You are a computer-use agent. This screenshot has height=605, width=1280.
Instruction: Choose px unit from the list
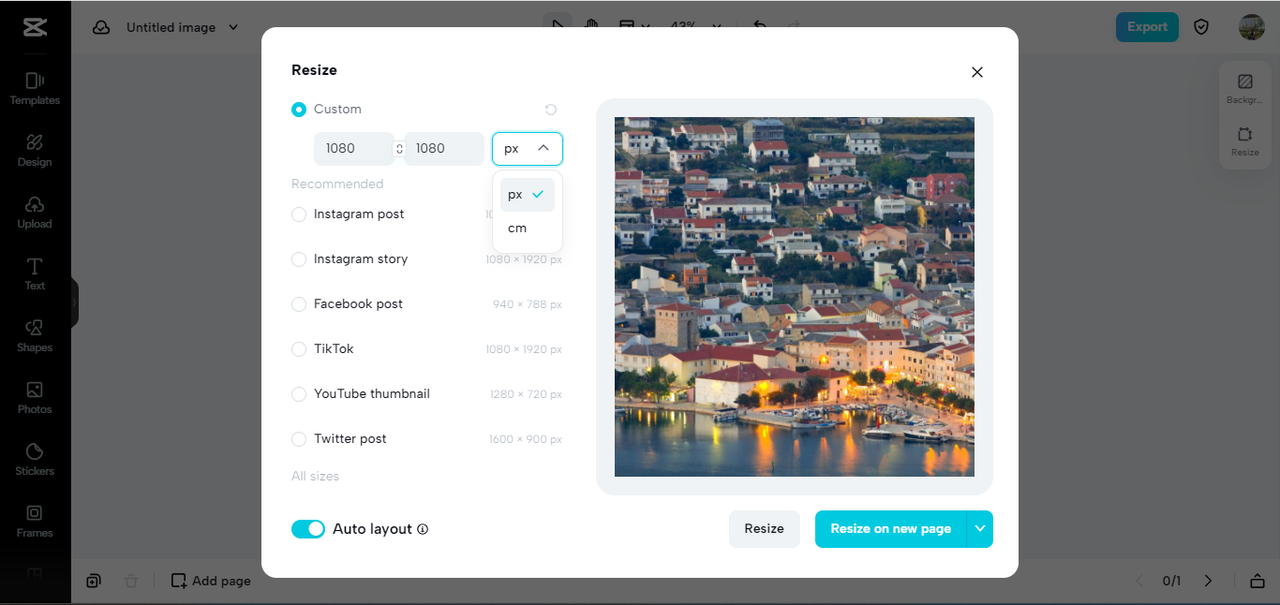[527, 195]
